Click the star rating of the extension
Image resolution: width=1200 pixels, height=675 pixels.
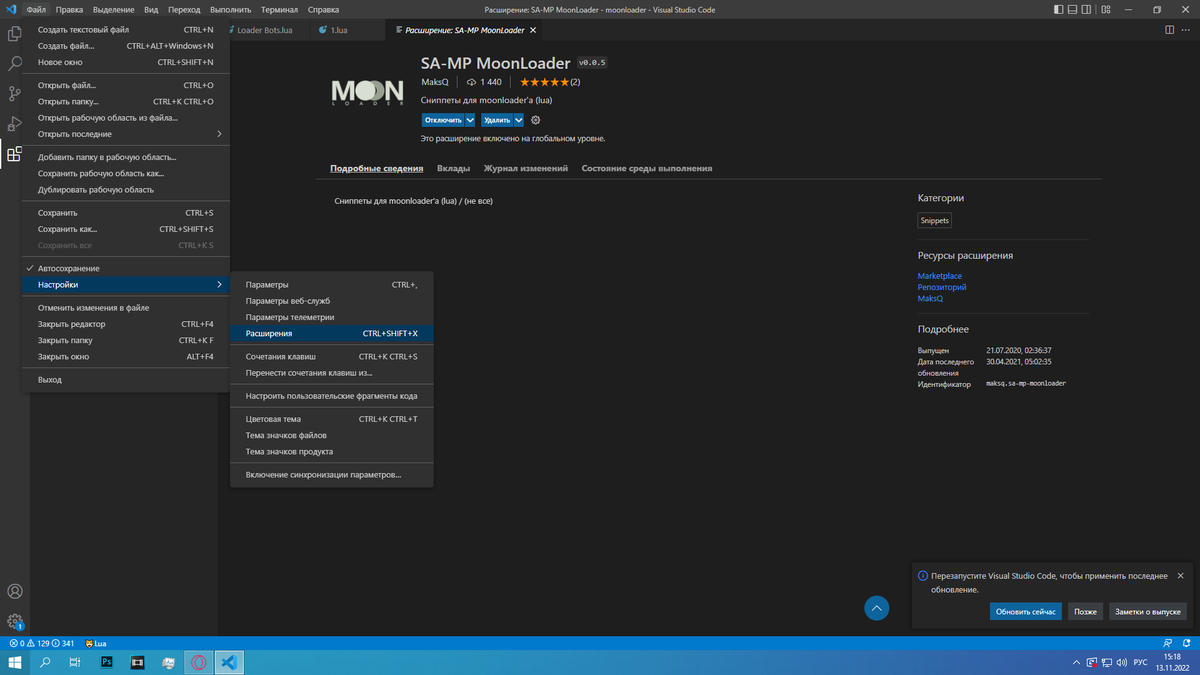(x=544, y=82)
